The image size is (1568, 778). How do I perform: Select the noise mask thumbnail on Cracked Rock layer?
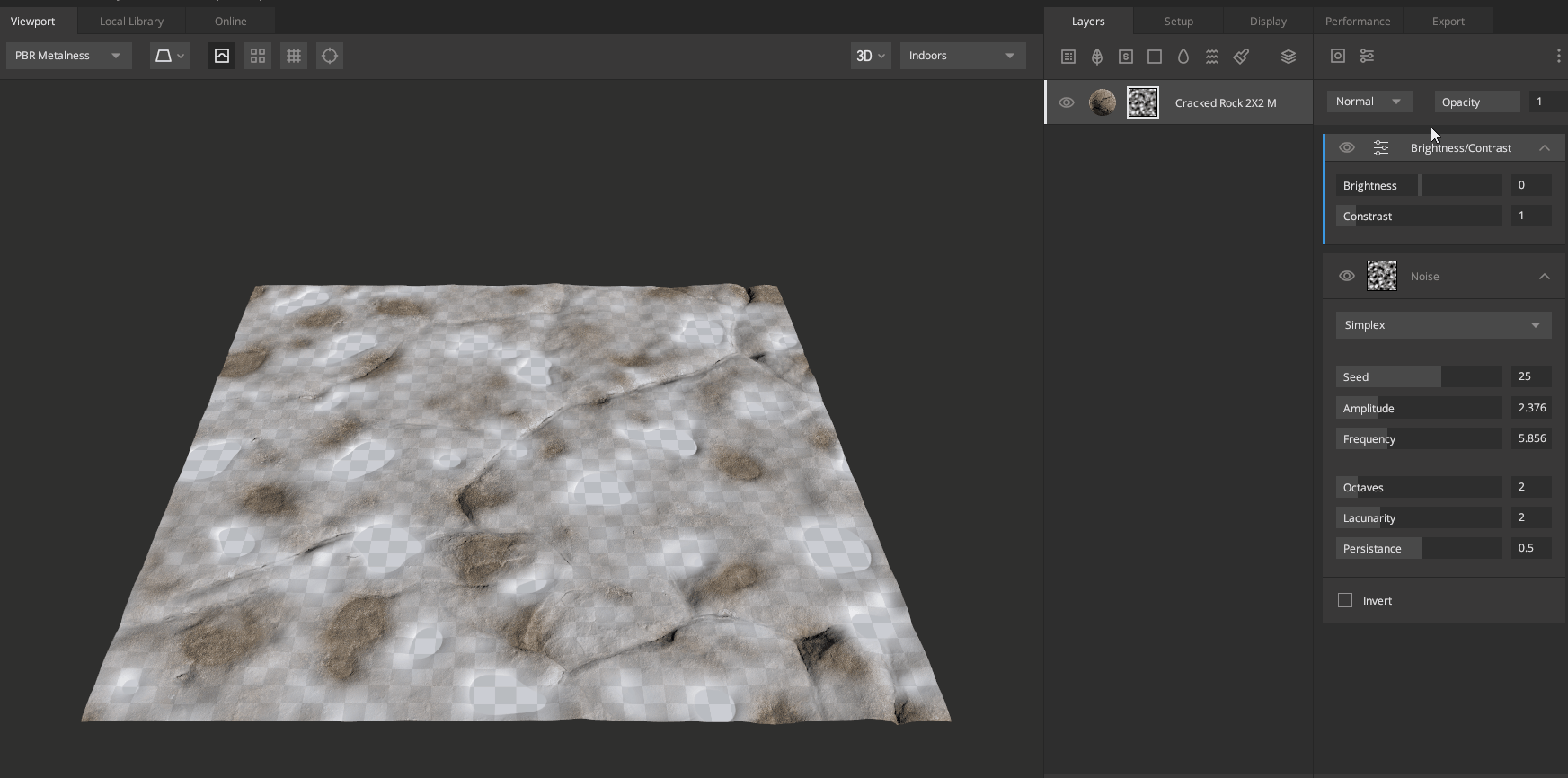coord(1143,102)
